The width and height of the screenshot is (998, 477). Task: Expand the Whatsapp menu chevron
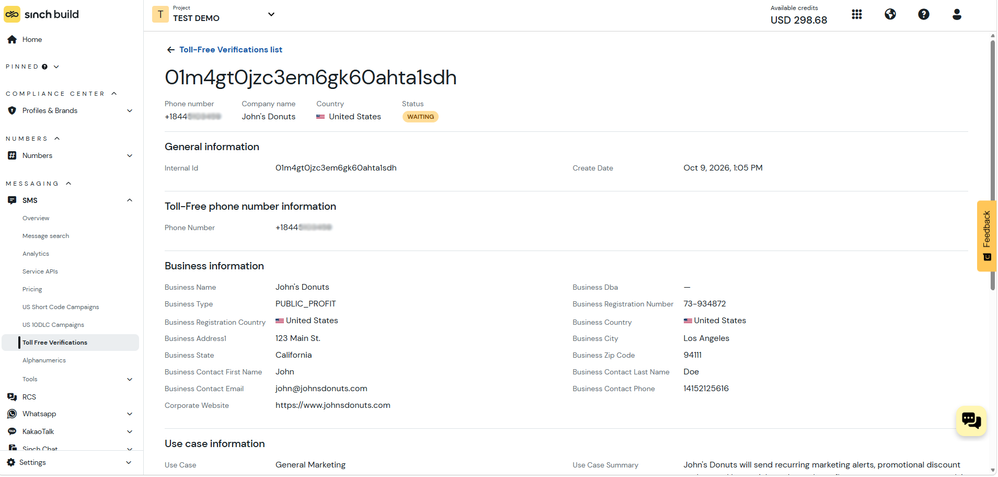point(129,414)
